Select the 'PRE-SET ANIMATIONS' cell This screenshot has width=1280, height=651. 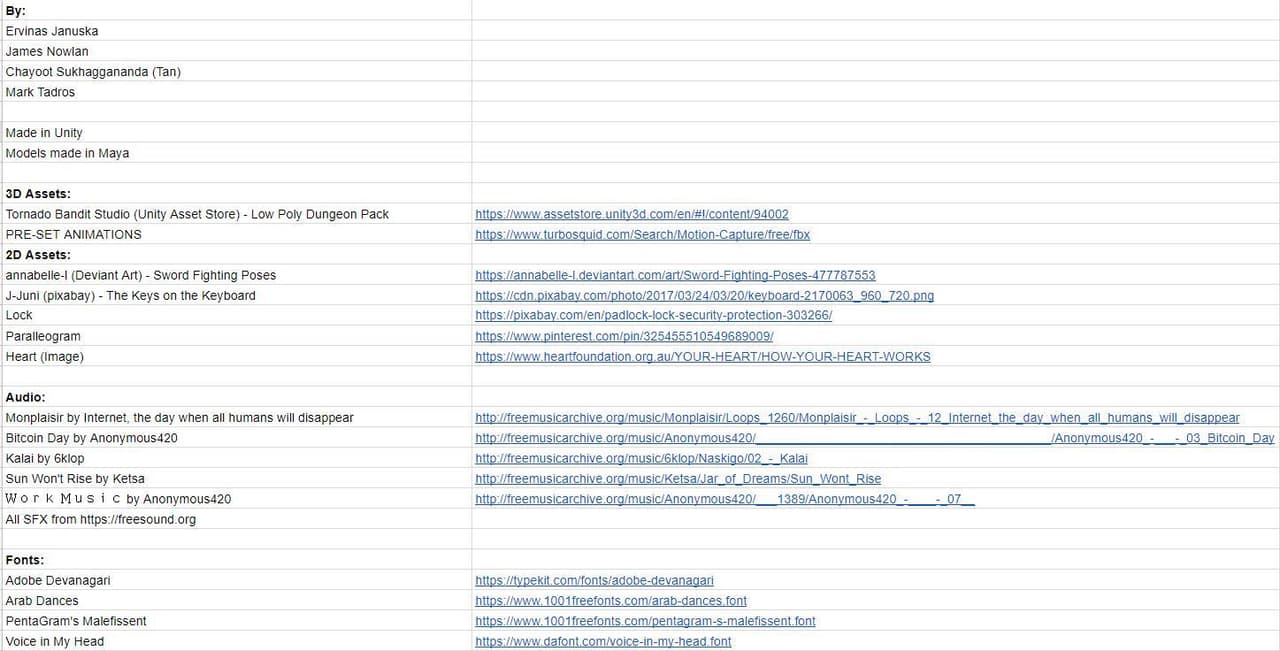click(236, 234)
